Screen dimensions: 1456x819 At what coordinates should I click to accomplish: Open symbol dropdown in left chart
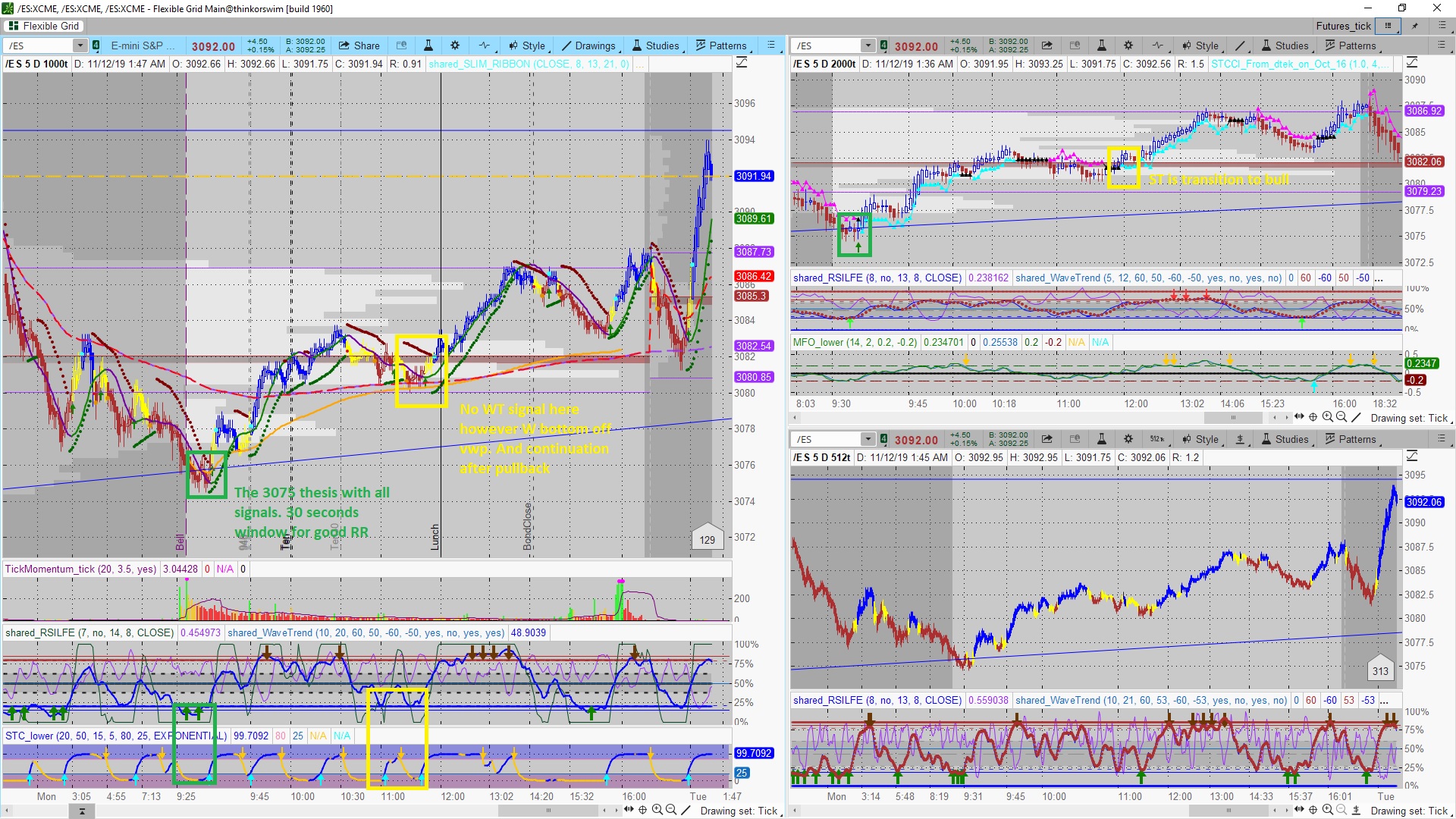click(x=80, y=45)
